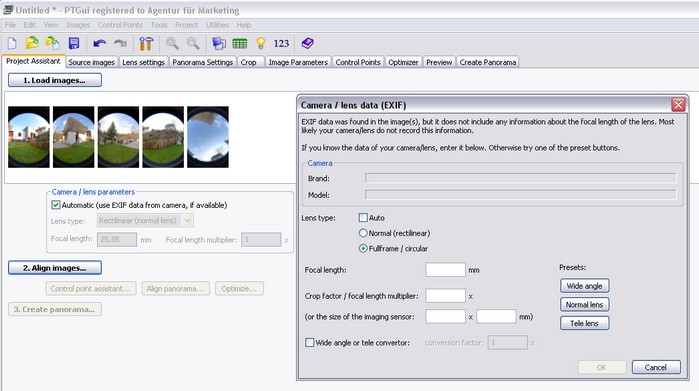Switch to the Project Assistant tab

(33, 61)
